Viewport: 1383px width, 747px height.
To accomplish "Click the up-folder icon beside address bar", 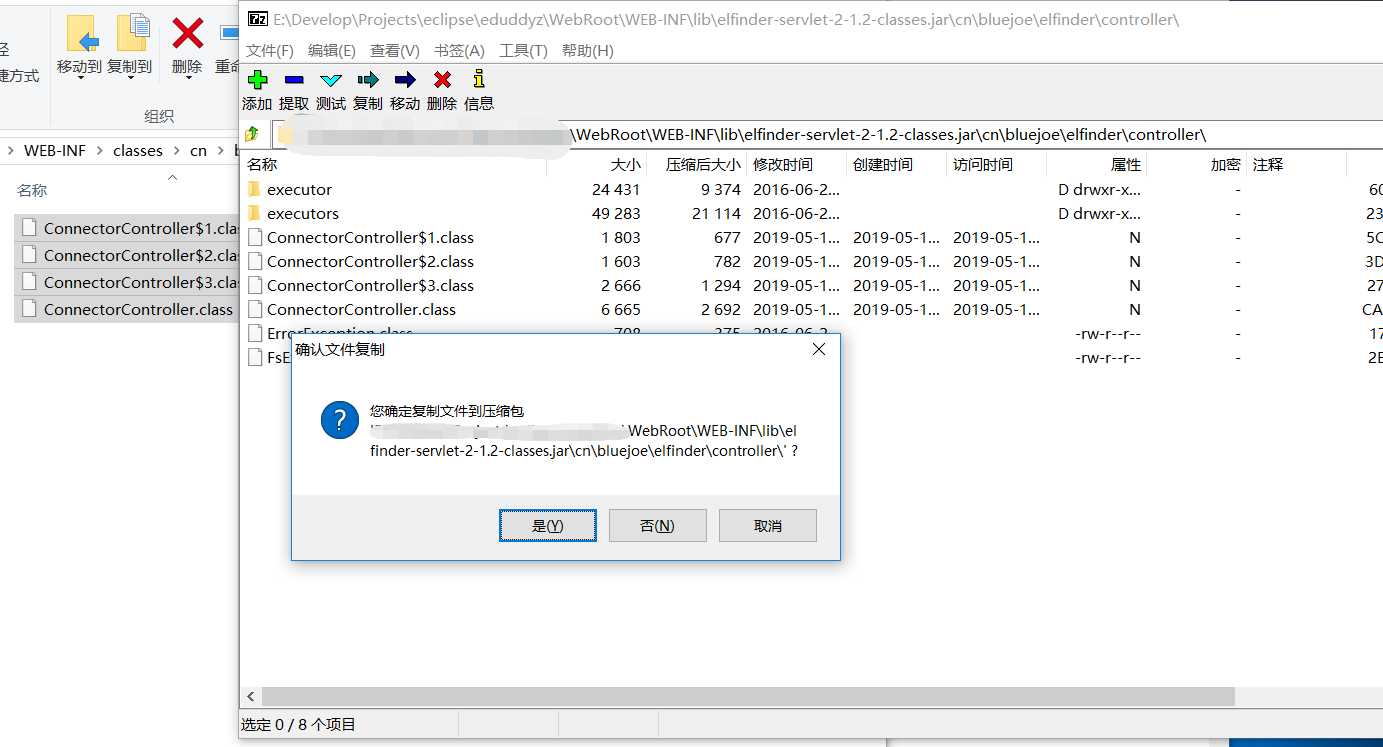I will click(x=252, y=134).
